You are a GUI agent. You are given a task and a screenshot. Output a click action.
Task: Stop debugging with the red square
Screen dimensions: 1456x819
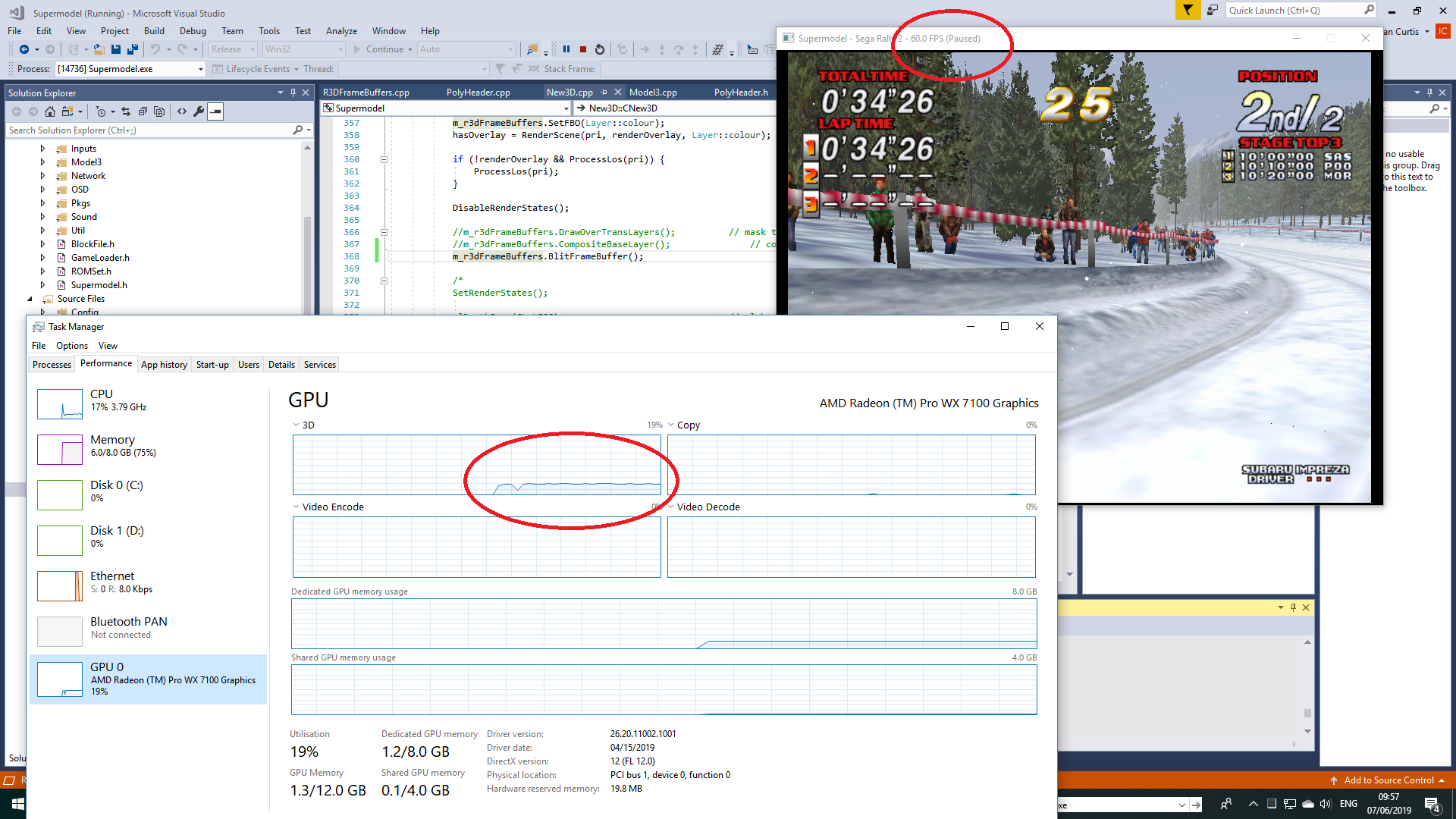point(583,49)
